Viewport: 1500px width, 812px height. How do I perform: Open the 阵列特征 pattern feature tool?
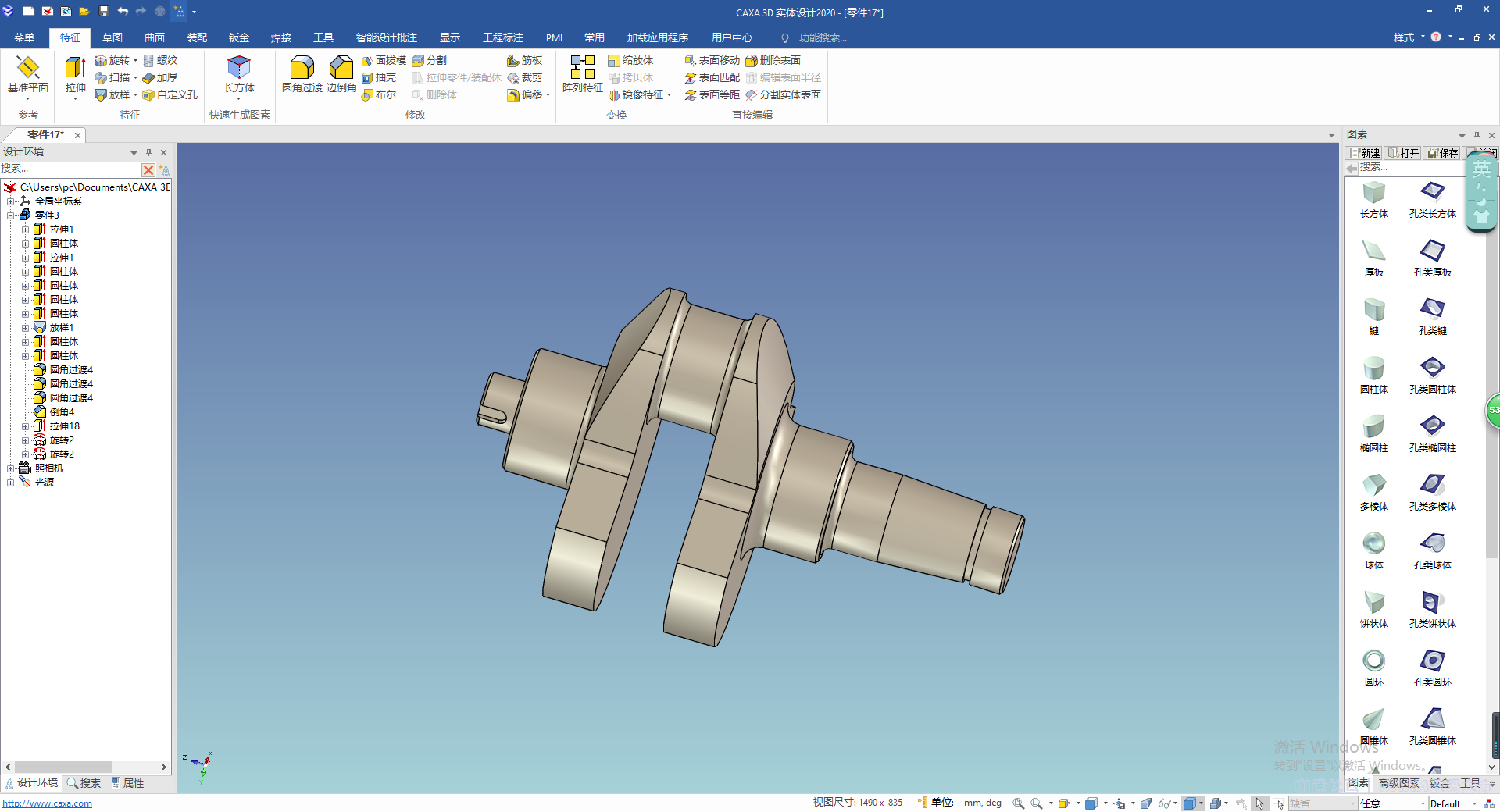pyautogui.click(x=582, y=74)
